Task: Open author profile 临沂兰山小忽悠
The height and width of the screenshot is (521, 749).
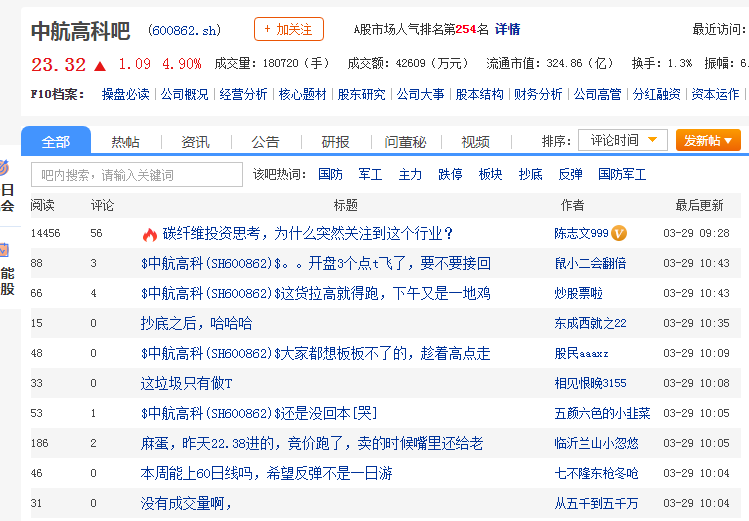Action: point(597,443)
